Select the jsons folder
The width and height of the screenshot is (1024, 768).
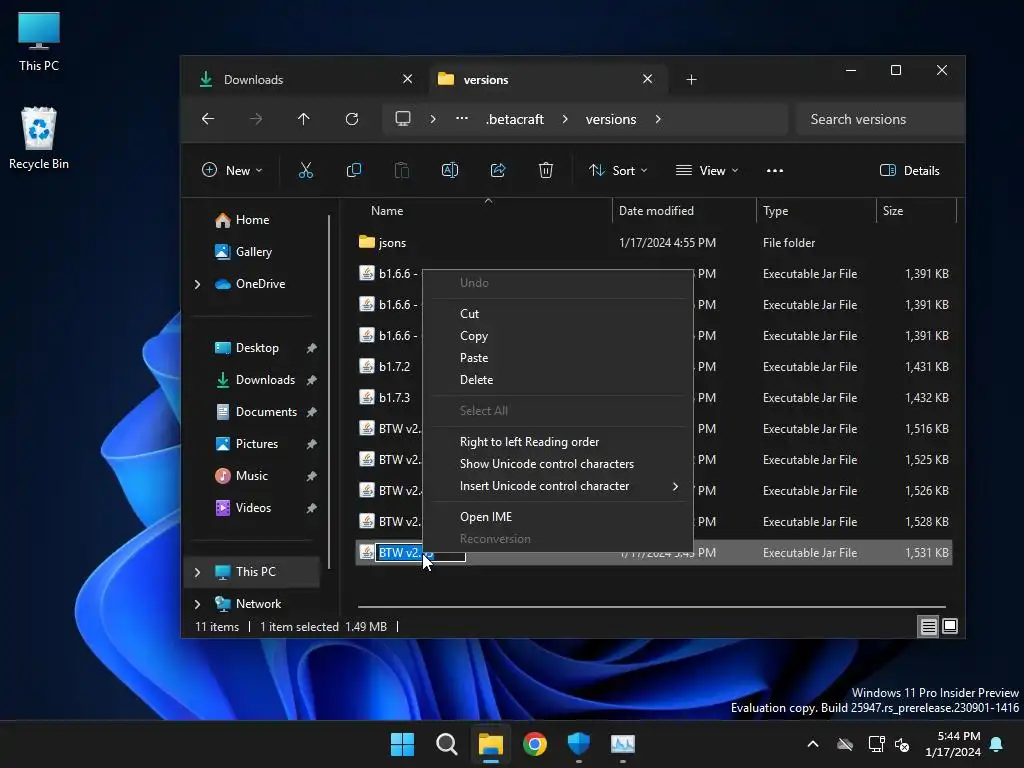653,242
